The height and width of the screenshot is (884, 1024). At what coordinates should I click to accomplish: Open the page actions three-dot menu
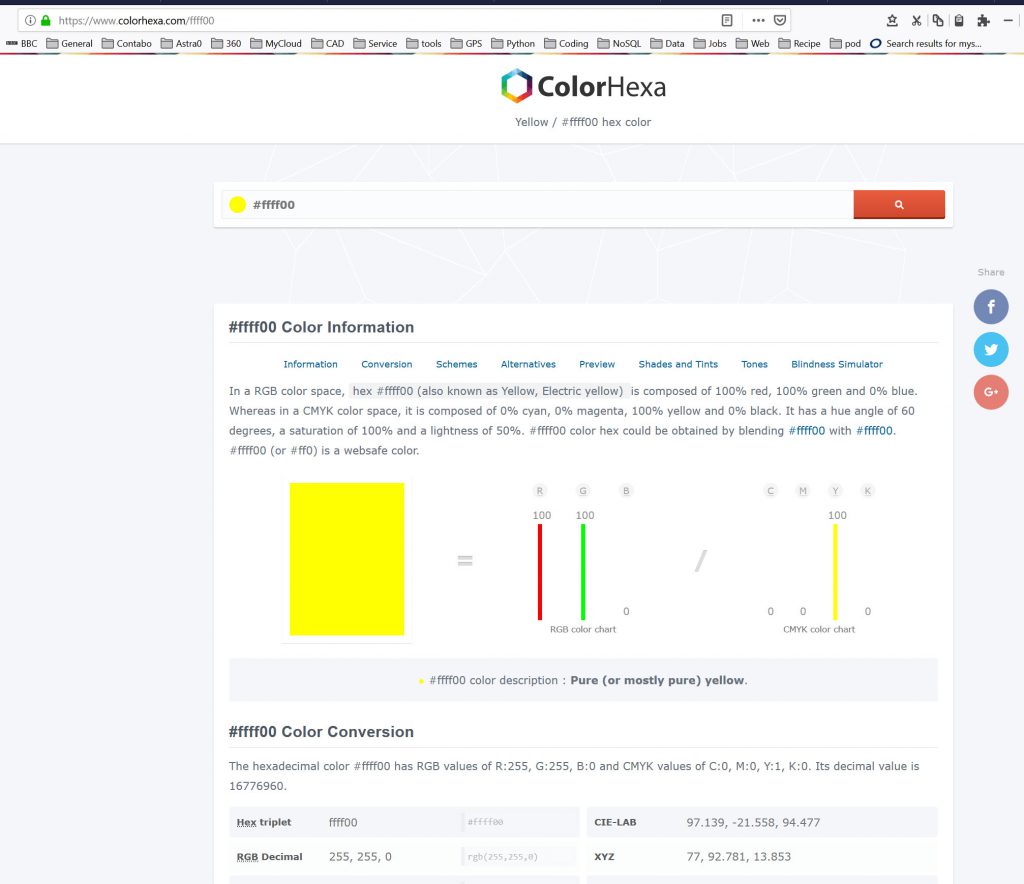(757, 20)
